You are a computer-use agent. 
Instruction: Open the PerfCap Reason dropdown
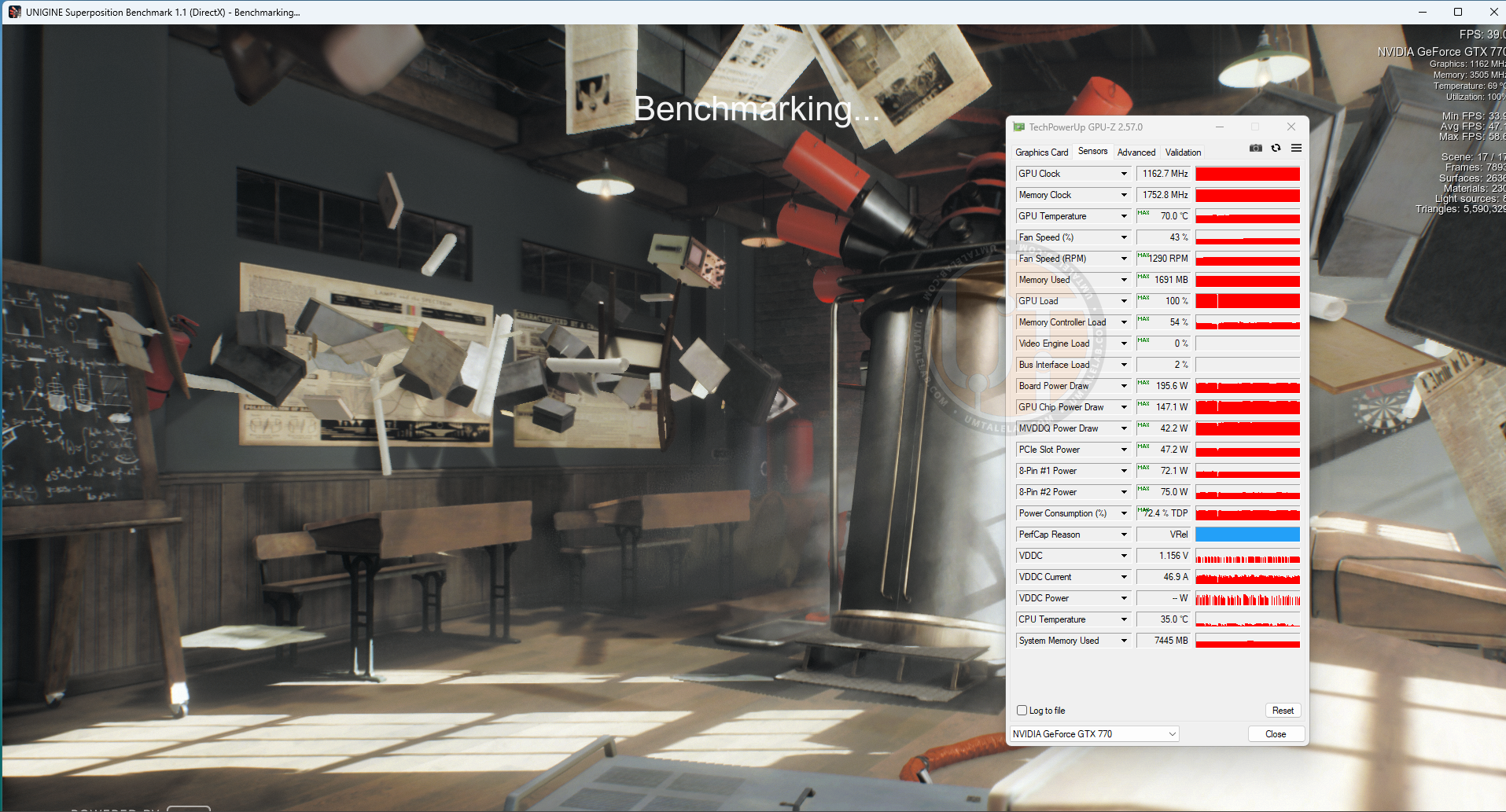click(x=1124, y=535)
